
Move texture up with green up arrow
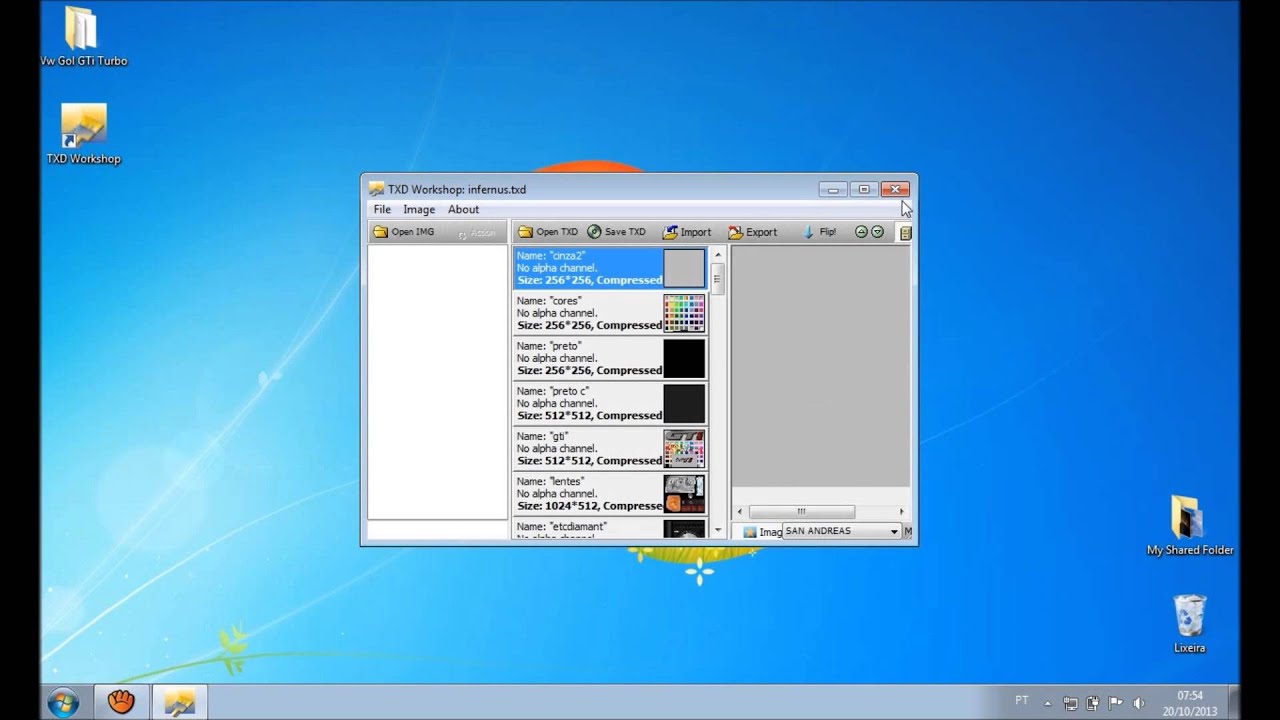pyautogui.click(x=861, y=232)
